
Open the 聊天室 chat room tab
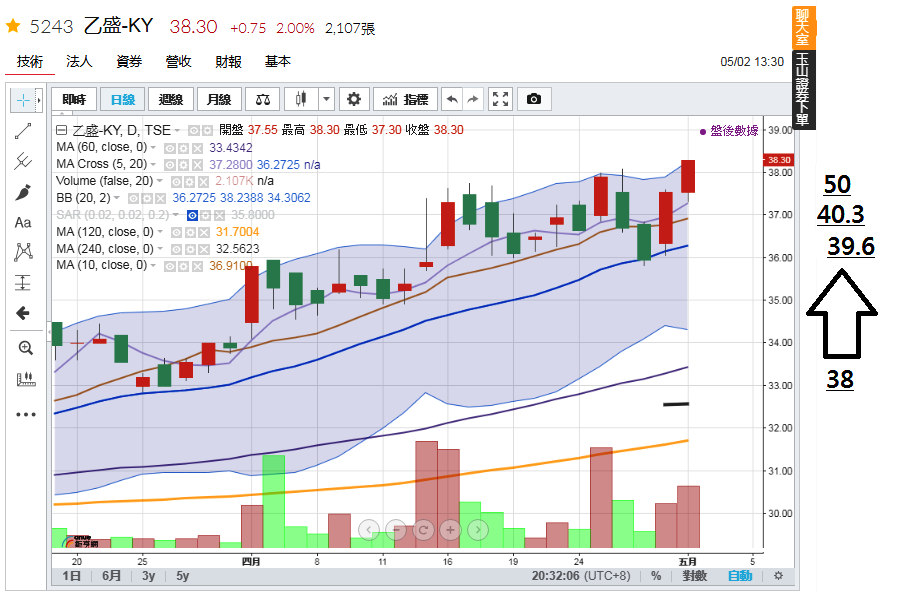coord(802,28)
